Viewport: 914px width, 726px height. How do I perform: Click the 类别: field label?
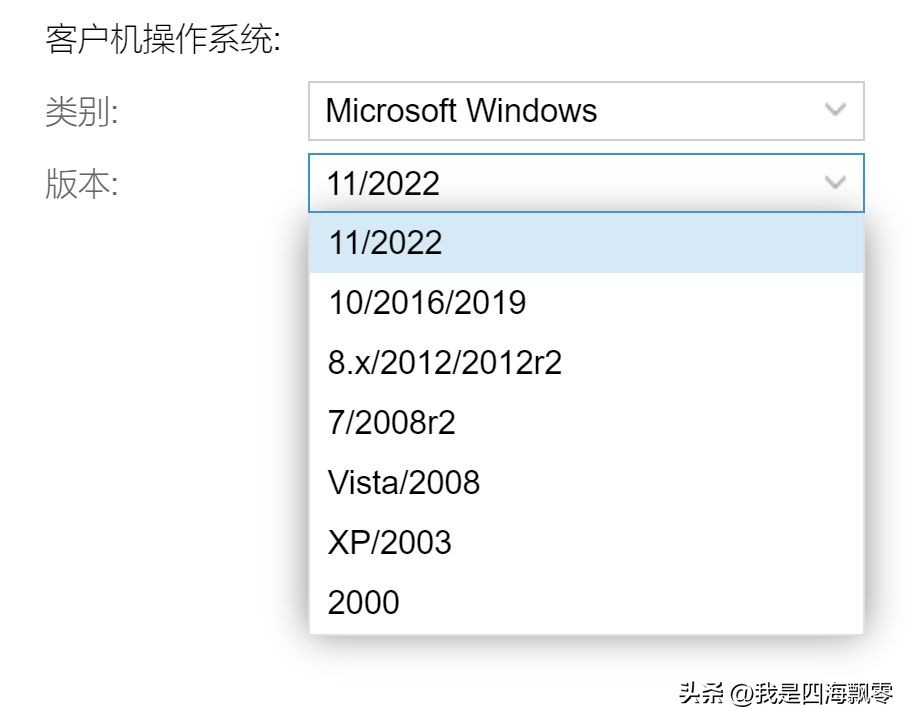[x=82, y=111]
